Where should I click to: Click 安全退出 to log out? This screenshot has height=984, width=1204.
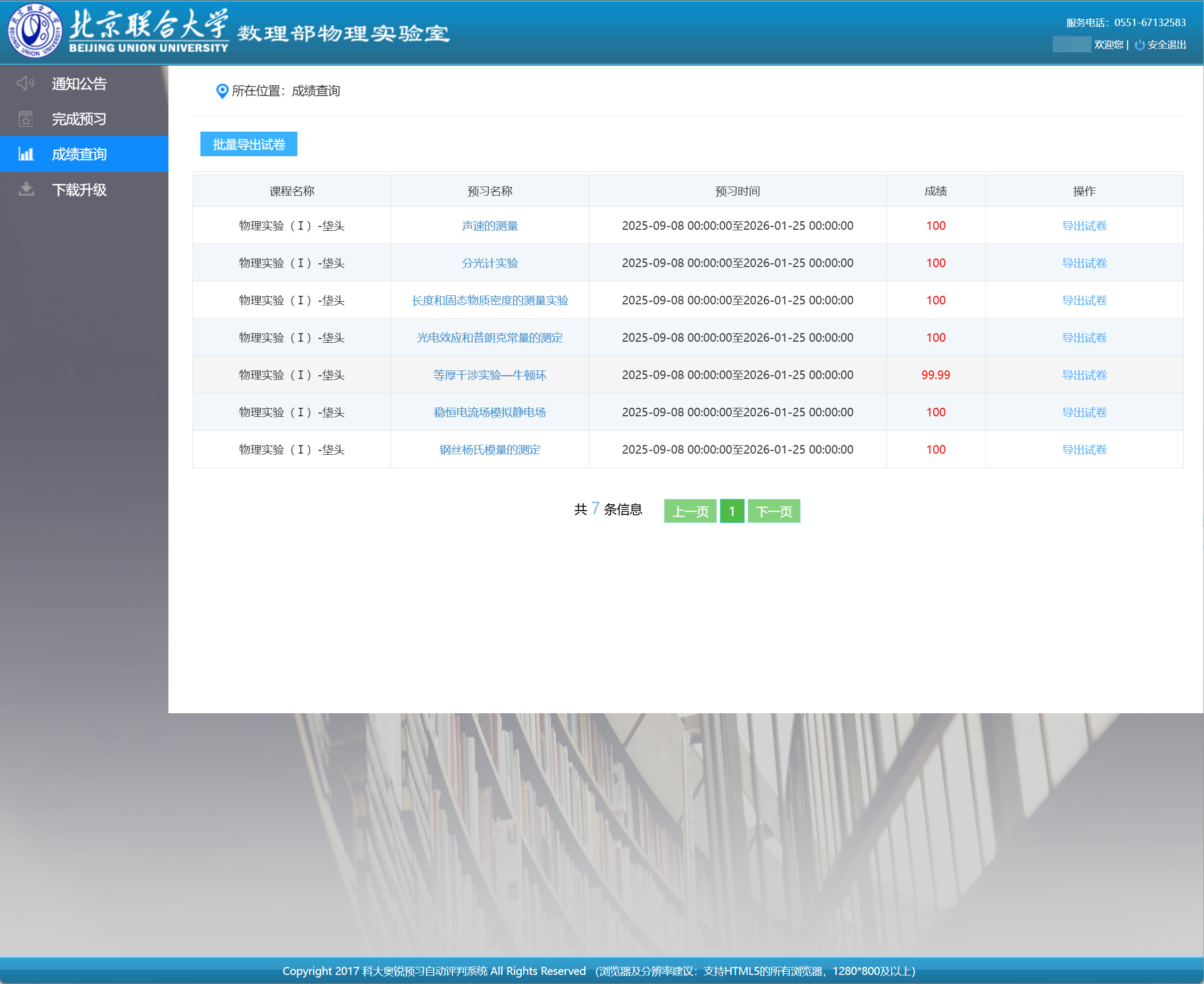coord(1166,45)
